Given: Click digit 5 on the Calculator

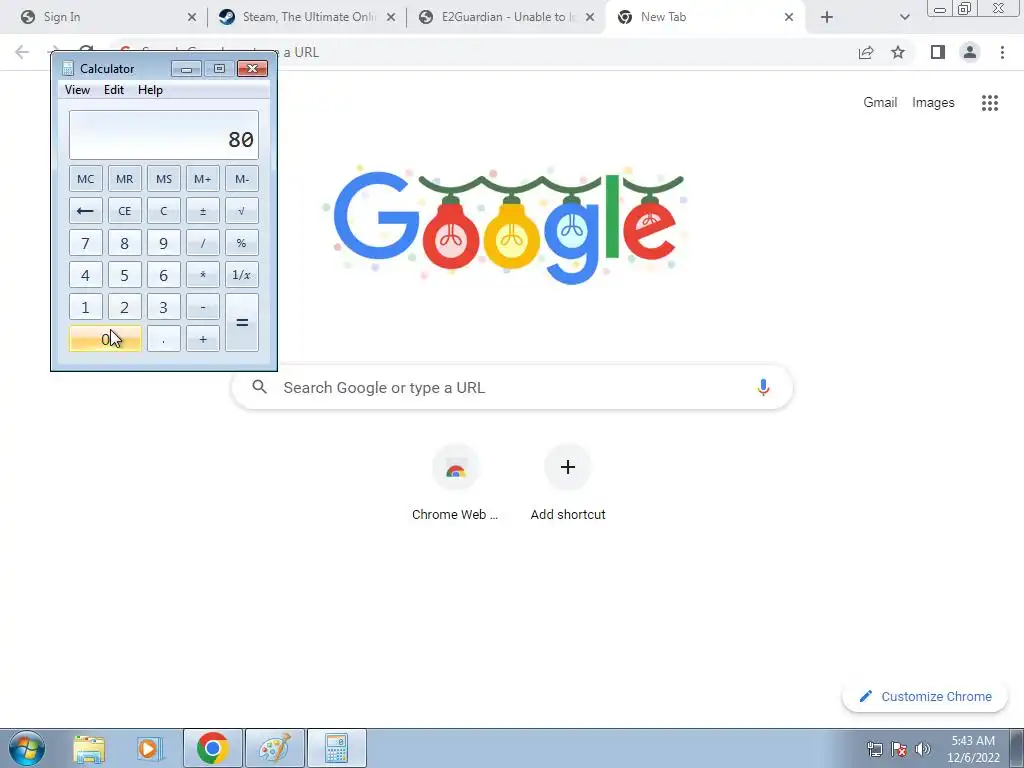Looking at the screenshot, I should tap(125, 275).
